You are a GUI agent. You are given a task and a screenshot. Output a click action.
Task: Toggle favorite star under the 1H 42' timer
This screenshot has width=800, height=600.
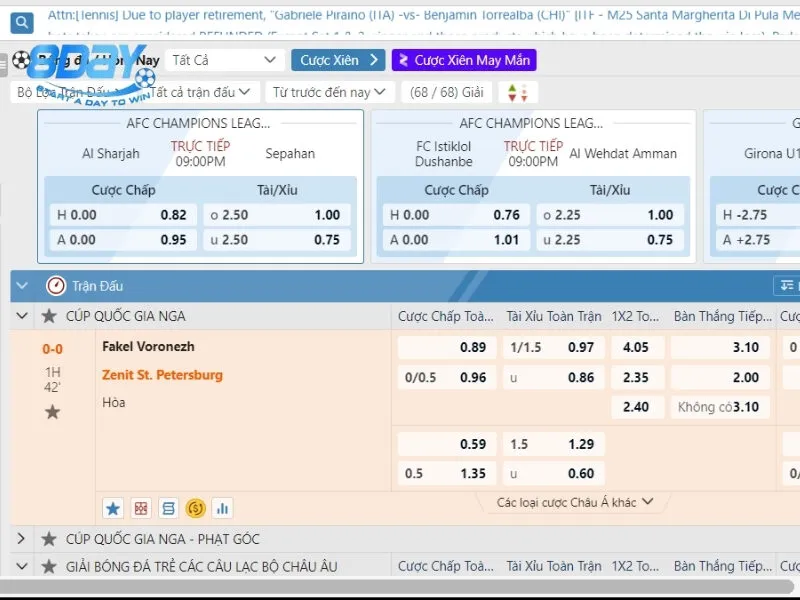click(52, 412)
